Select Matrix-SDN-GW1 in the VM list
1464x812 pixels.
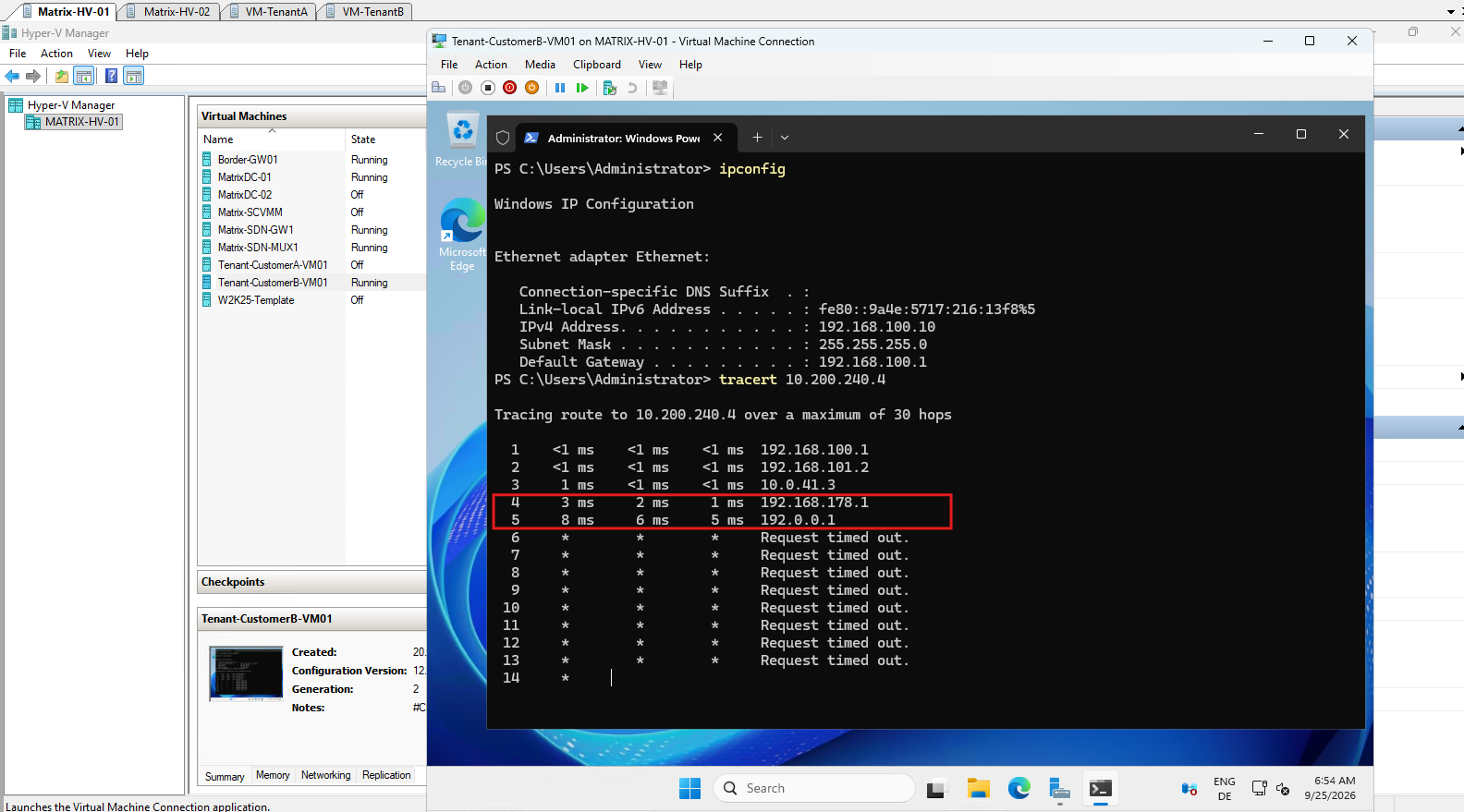click(255, 230)
